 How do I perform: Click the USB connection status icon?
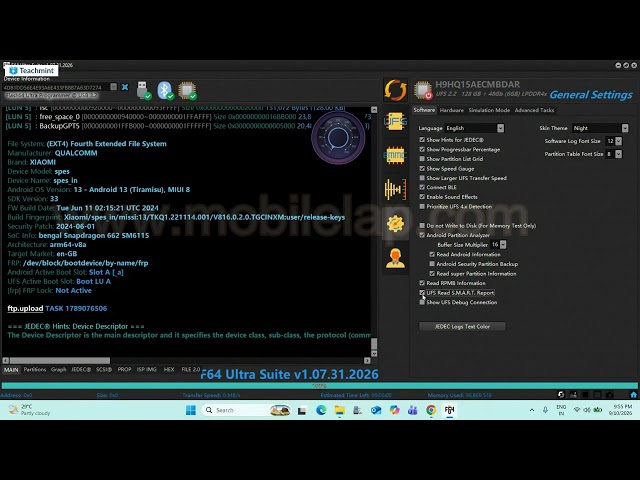click(143, 90)
